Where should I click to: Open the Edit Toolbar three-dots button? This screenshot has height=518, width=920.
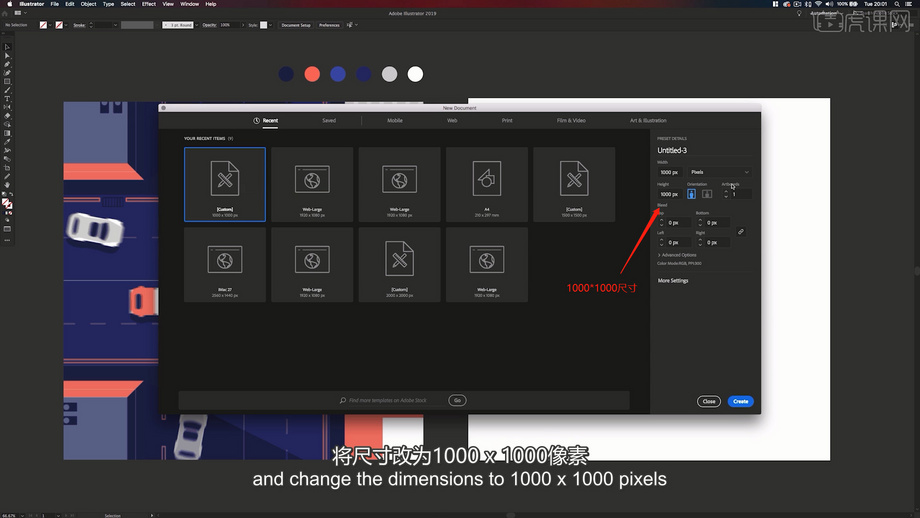(7, 240)
